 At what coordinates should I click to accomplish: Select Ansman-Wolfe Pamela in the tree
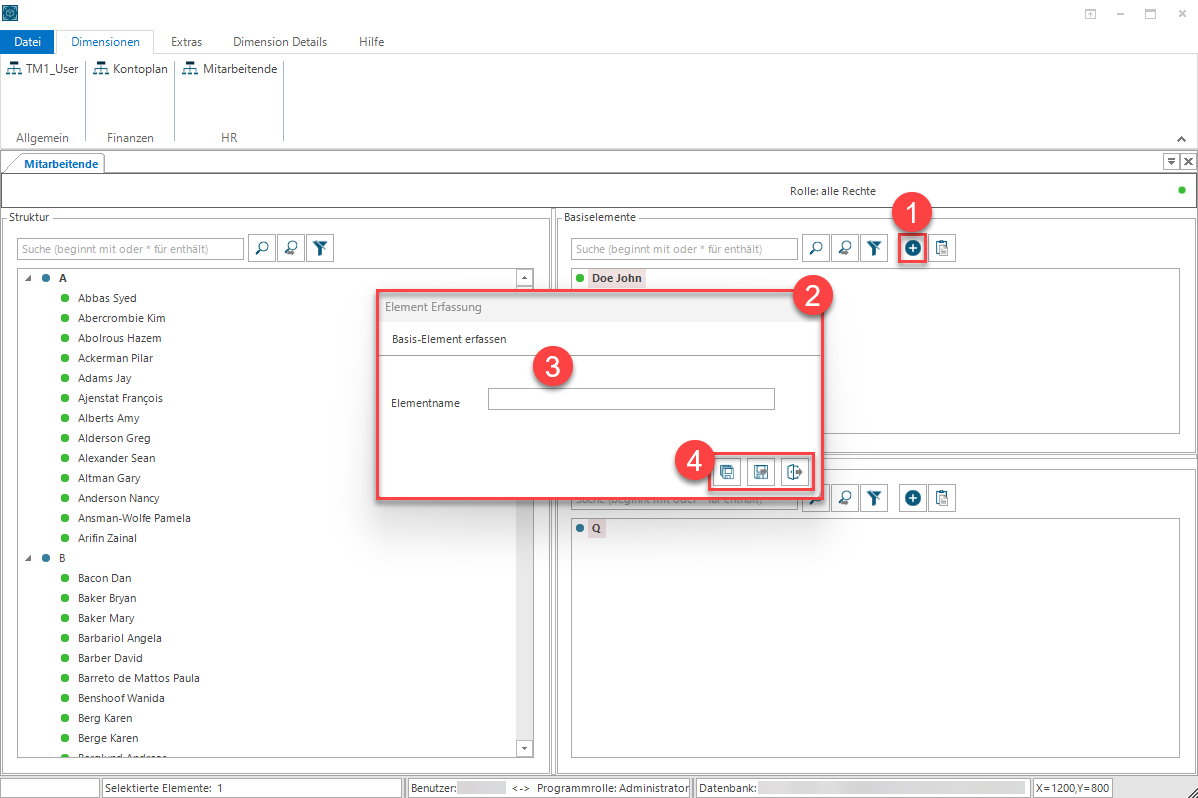click(134, 518)
